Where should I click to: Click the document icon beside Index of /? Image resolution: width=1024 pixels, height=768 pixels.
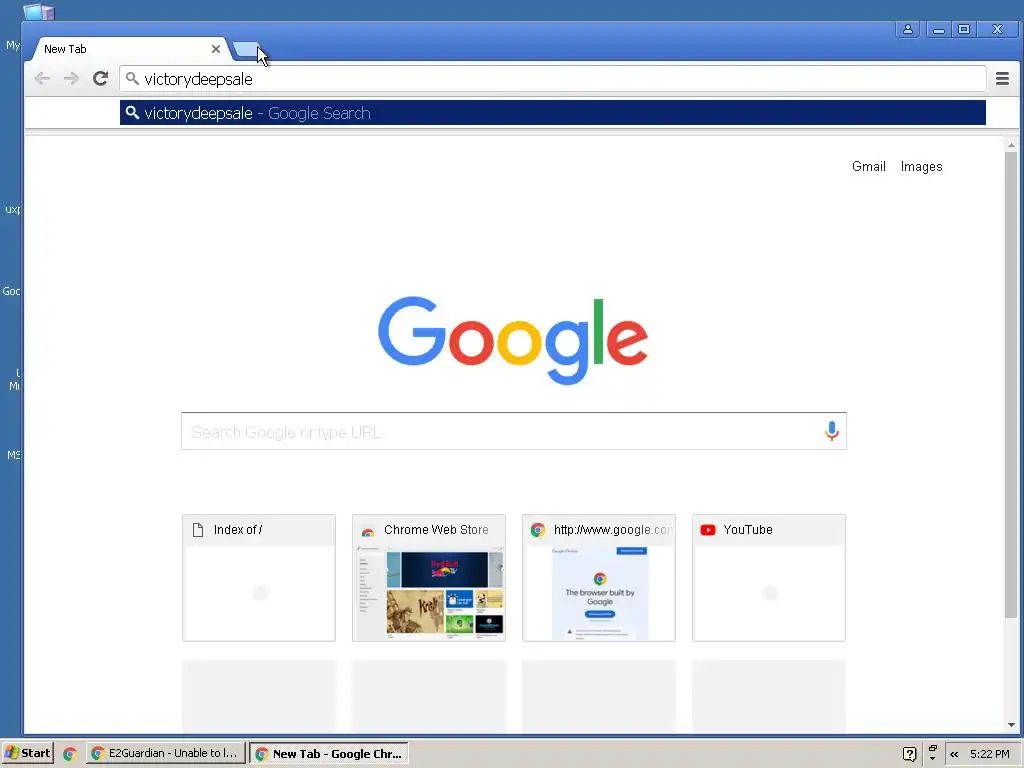[198, 530]
